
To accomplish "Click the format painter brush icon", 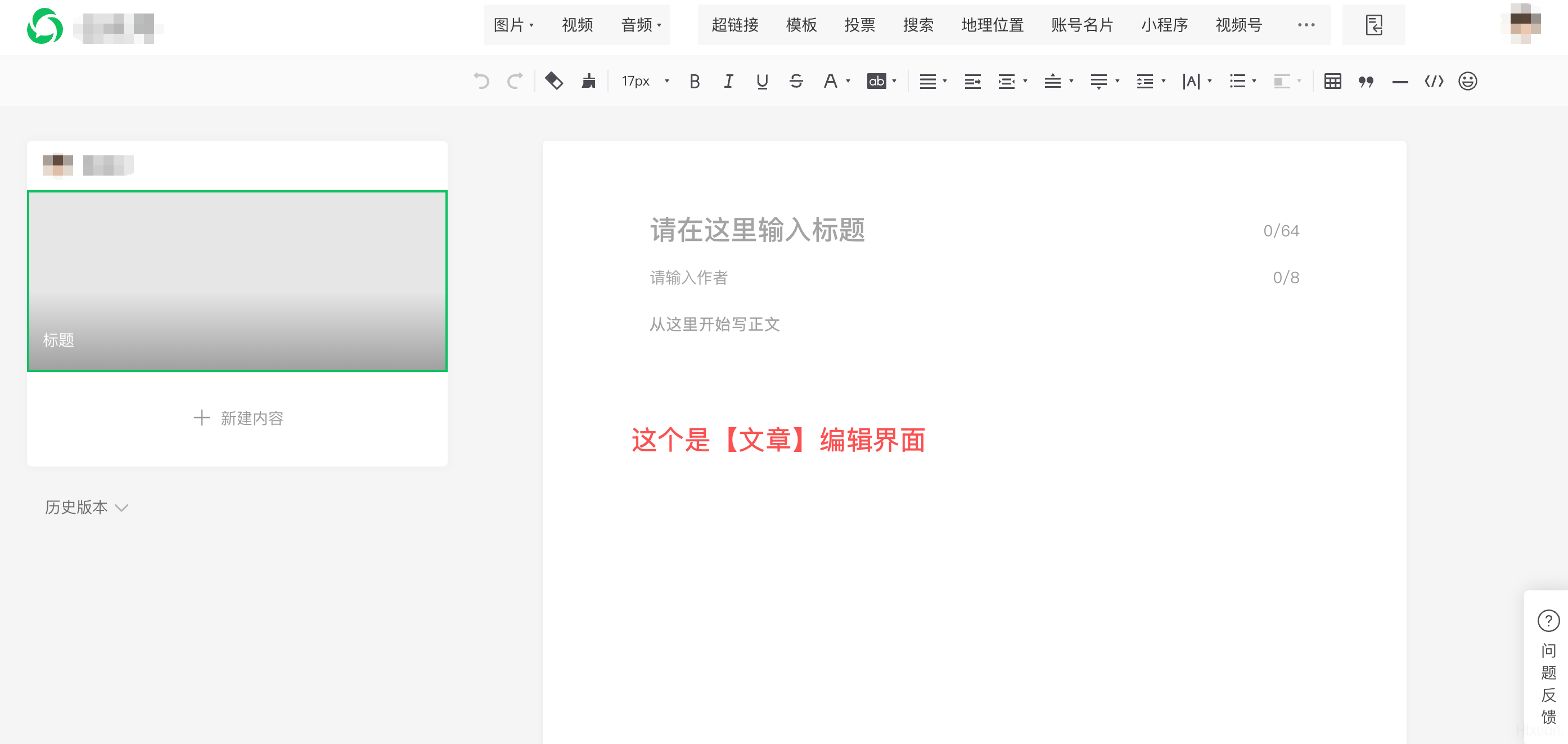I will pos(588,81).
